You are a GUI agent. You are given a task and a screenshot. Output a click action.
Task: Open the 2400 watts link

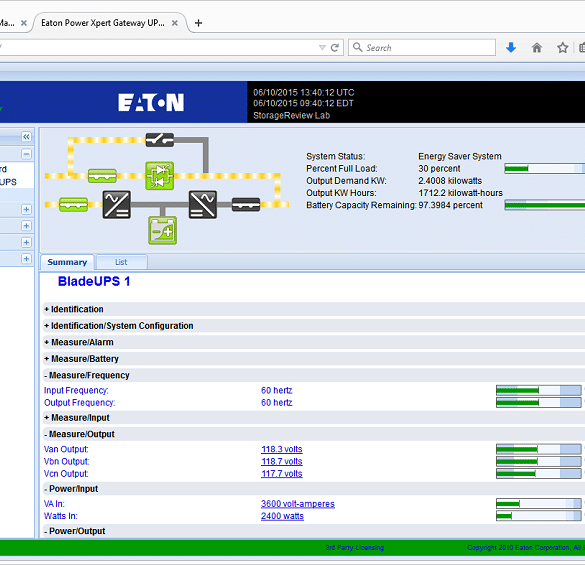tap(282, 516)
